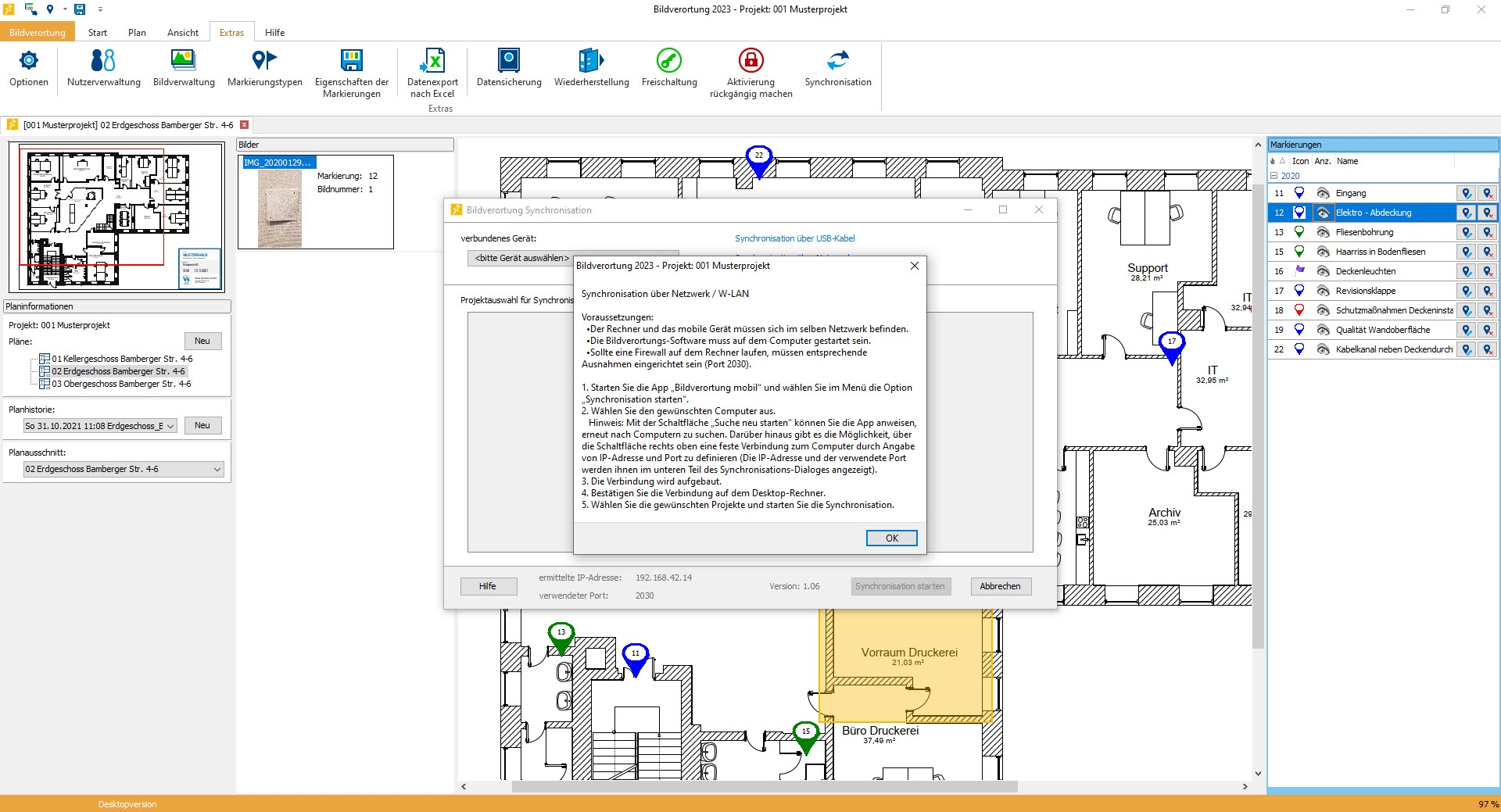The height and width of the screenshot is (812, 1501).
Task: Click map marker pin number 22 on the plan
Action: 758,161
